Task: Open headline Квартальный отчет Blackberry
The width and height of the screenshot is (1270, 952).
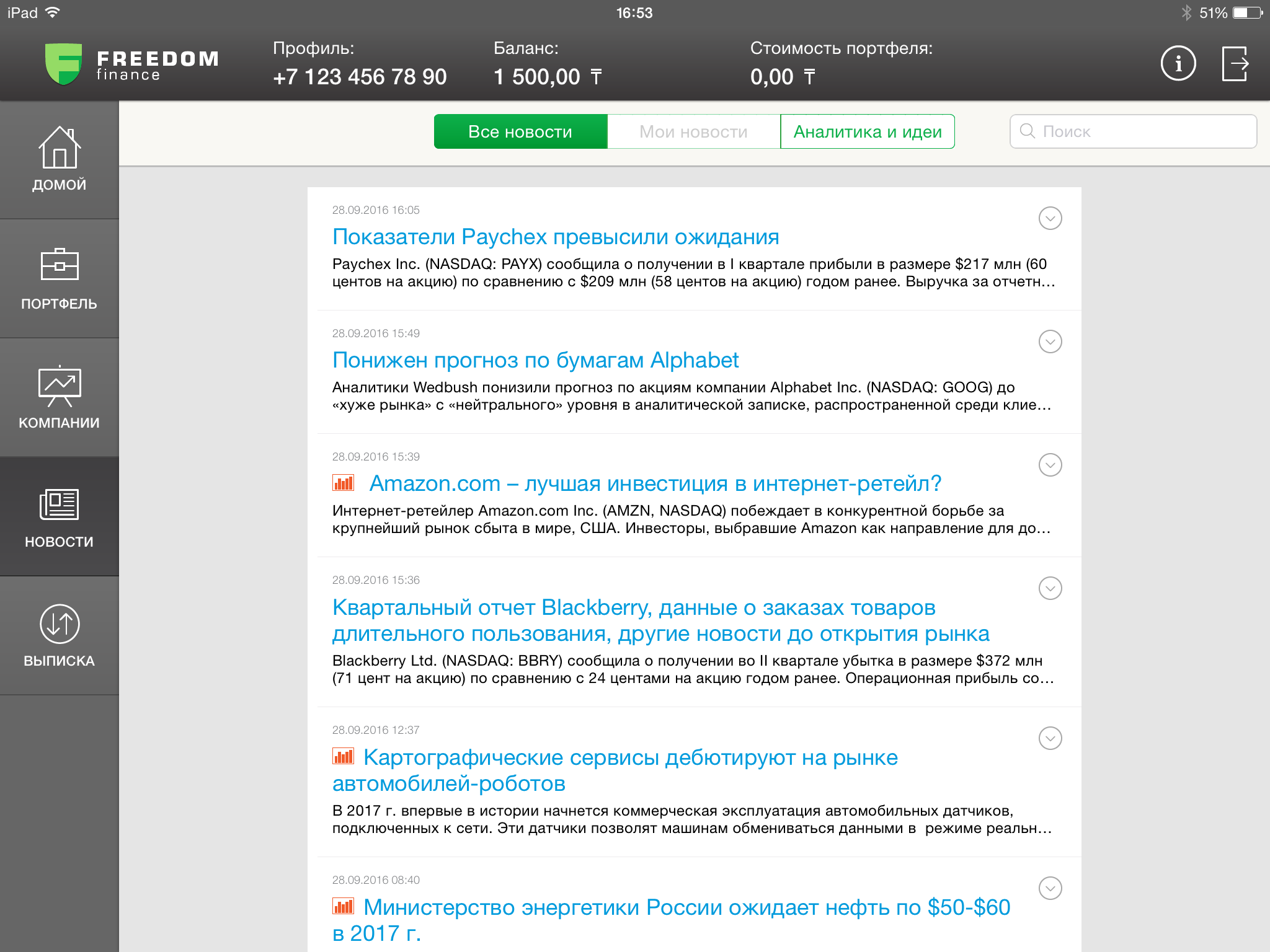Action: pos(661,620)
